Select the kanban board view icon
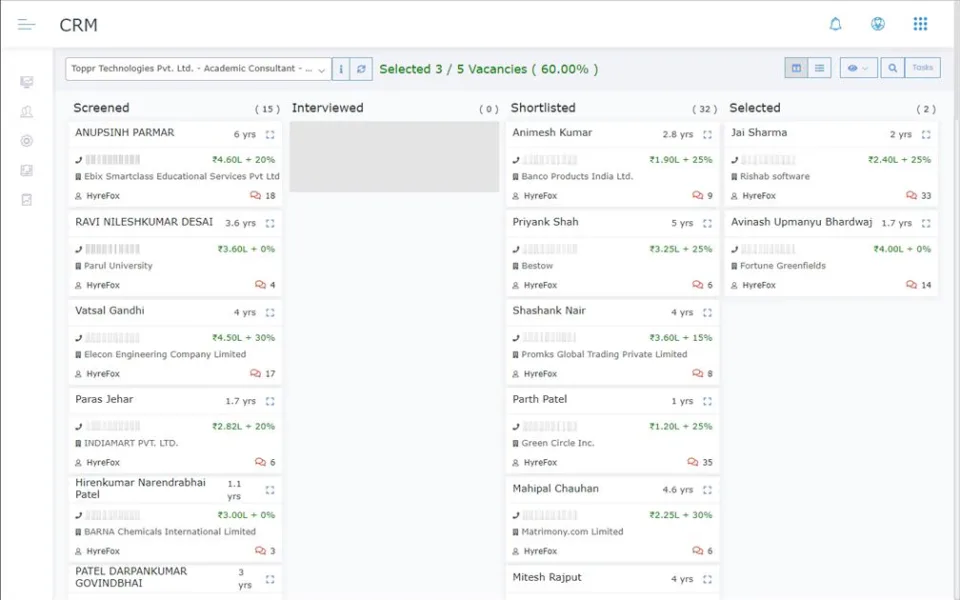The width and height of the screenshot is (960, 600). point(795,67)
